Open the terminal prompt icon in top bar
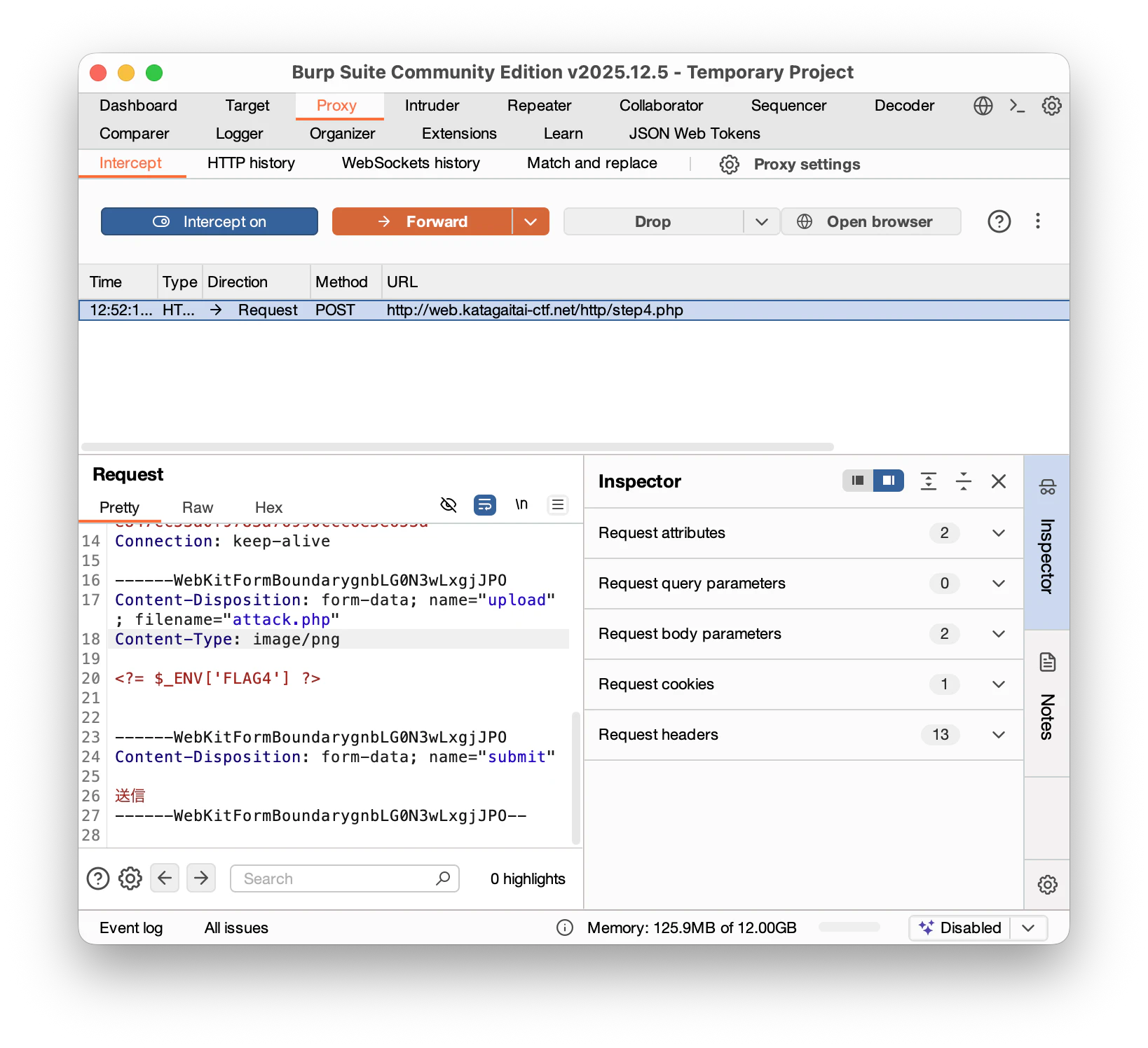 [x=1017, y=106]
